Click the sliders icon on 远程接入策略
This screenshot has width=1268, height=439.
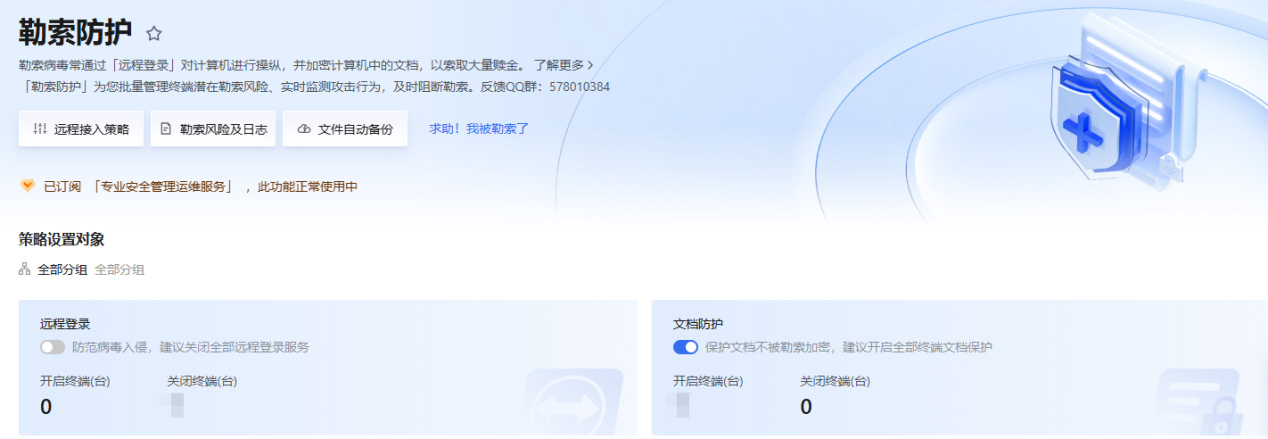point(40,129)
